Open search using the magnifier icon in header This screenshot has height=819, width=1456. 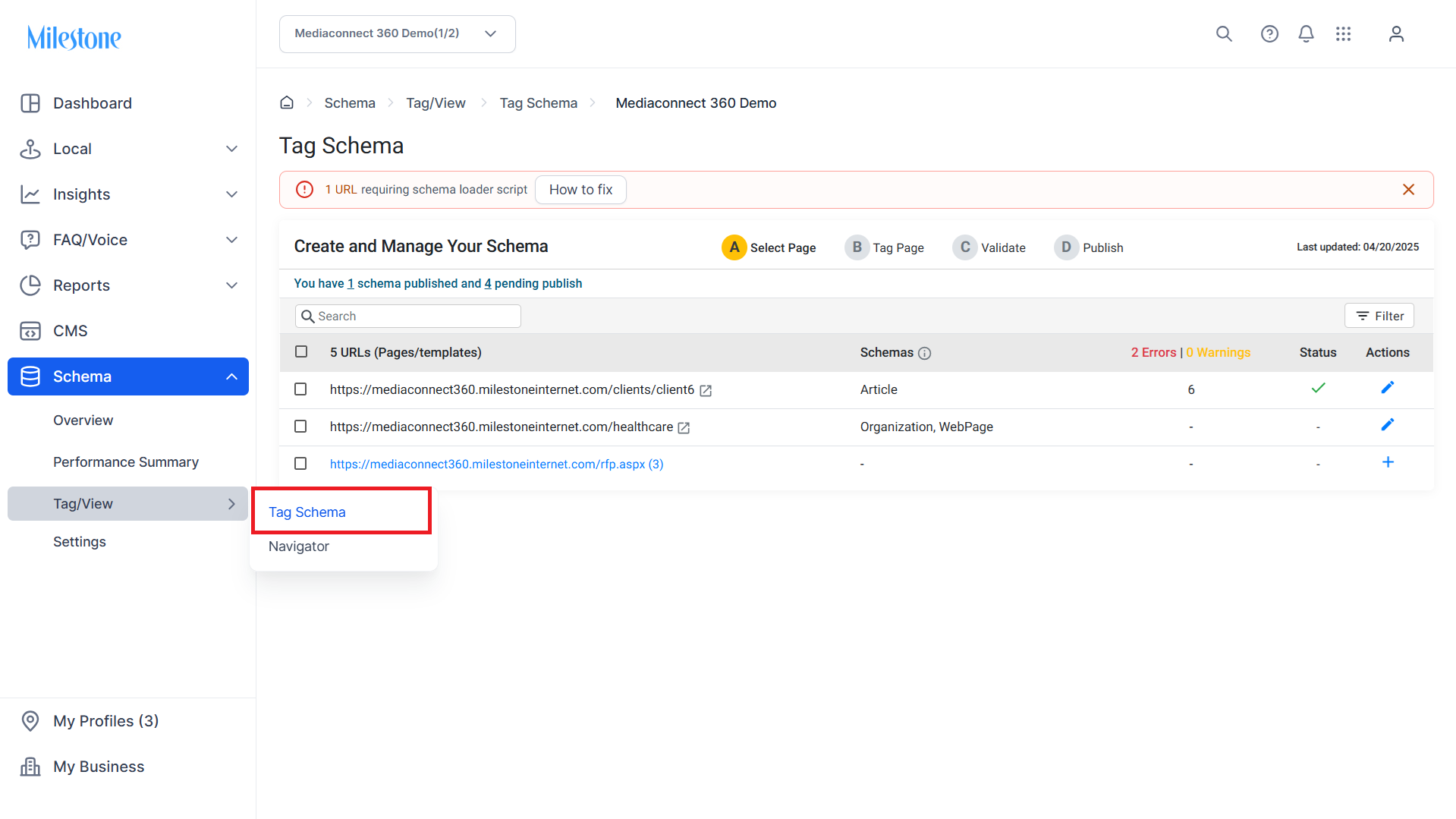click(x=1224, y=34)
